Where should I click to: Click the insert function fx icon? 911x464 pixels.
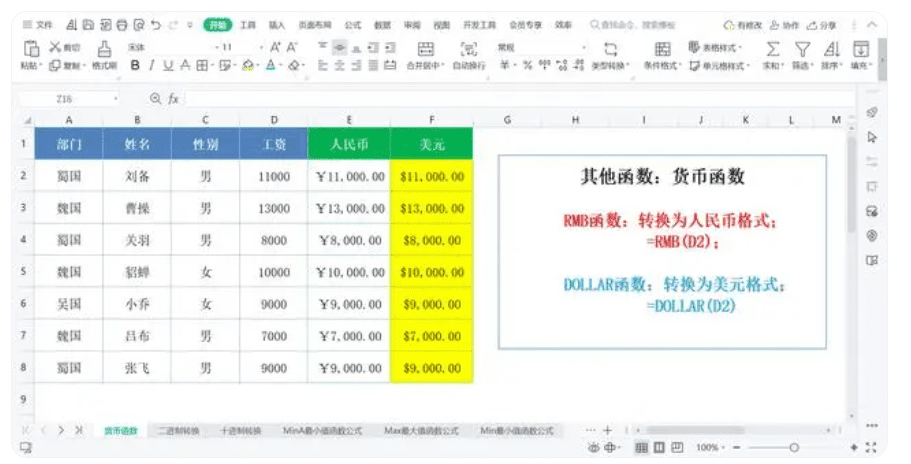173,99
